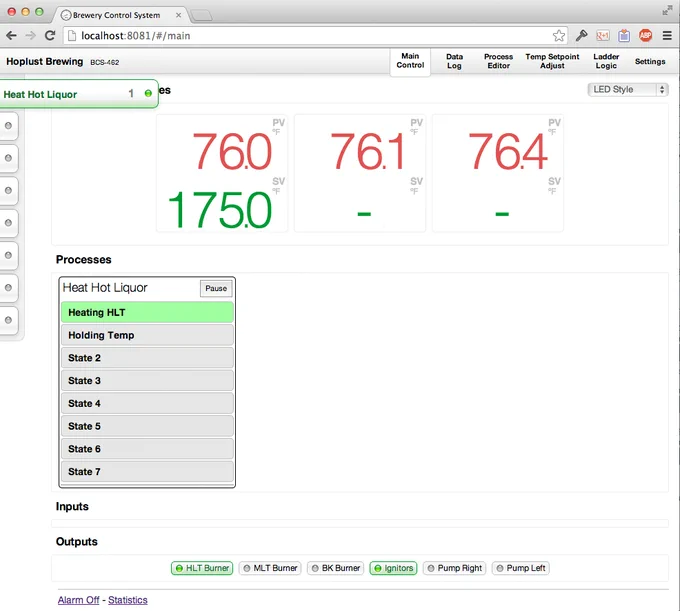Open the LED Style dropdown
Image resolution: width=680 pixels, height=611 pixels.
point(628,89)
